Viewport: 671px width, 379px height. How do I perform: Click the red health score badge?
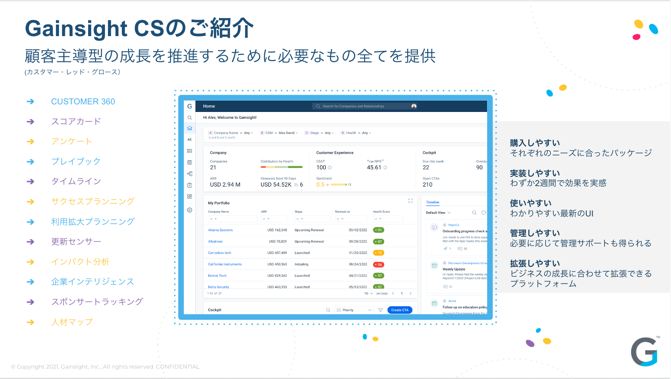point(378,264)
